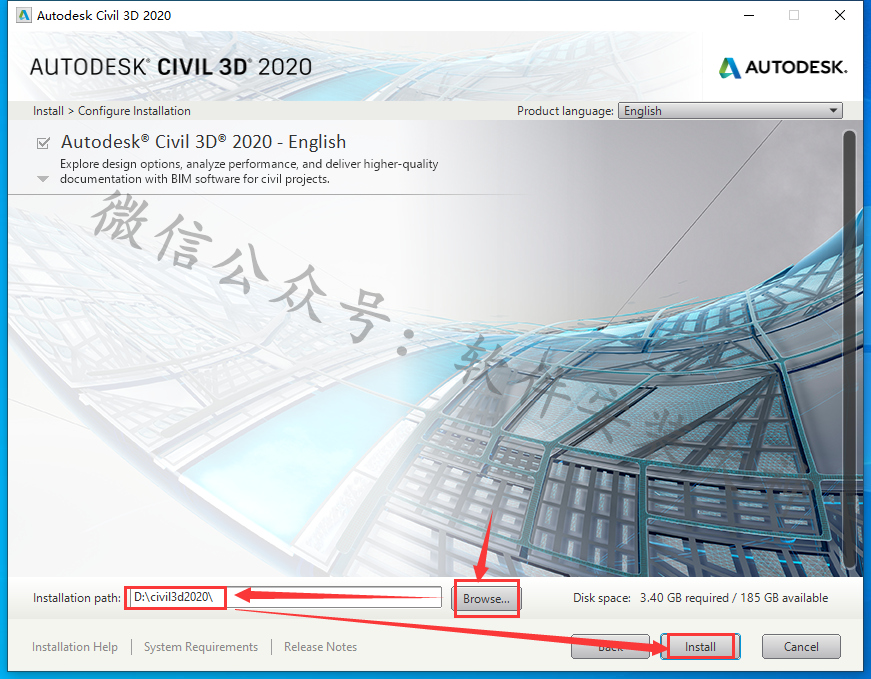
Task: Open the System Requirements link
Action: 201,647
